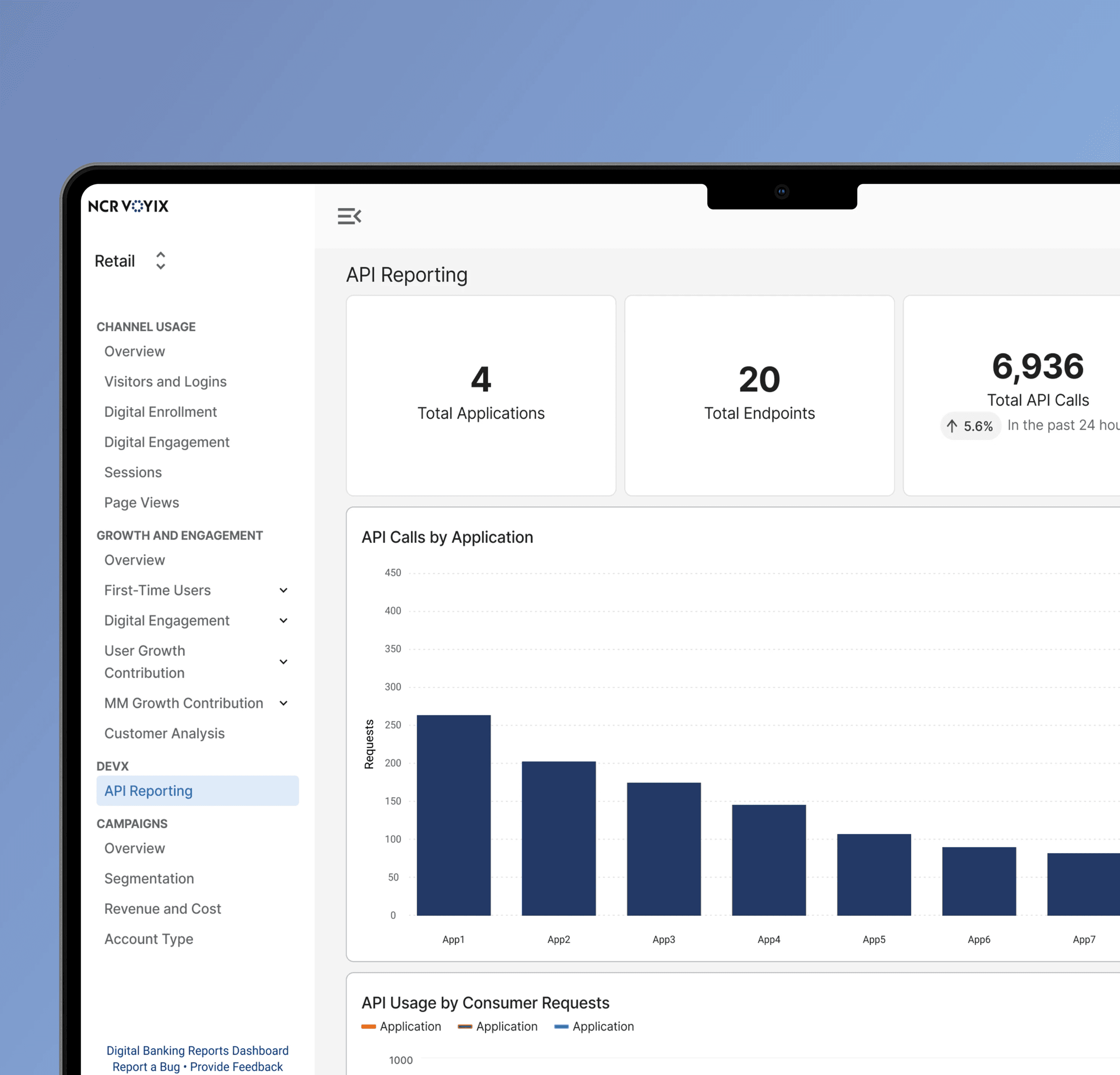Click GROWTH AND ENGAGEMENT section header

tap(180, 535)
